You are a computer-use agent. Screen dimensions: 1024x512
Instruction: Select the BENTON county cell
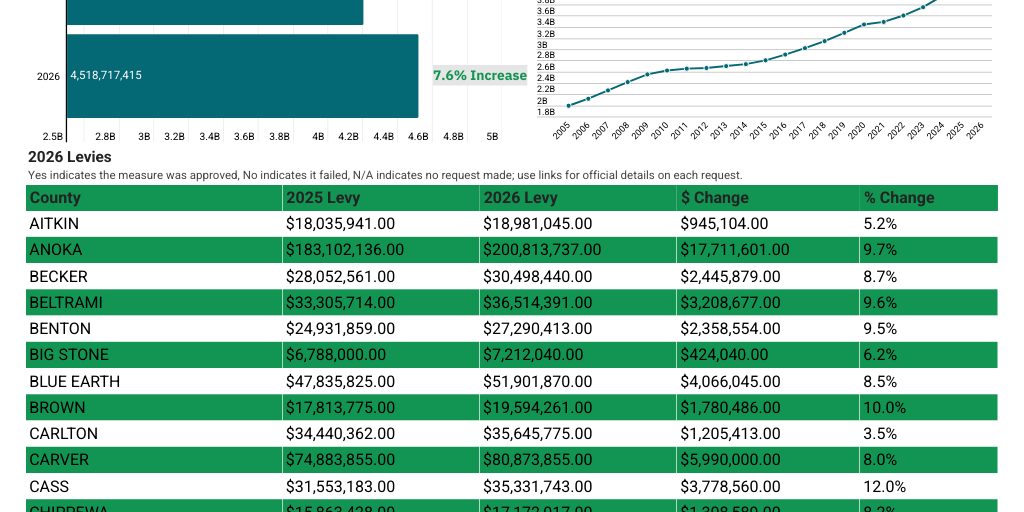154,328
